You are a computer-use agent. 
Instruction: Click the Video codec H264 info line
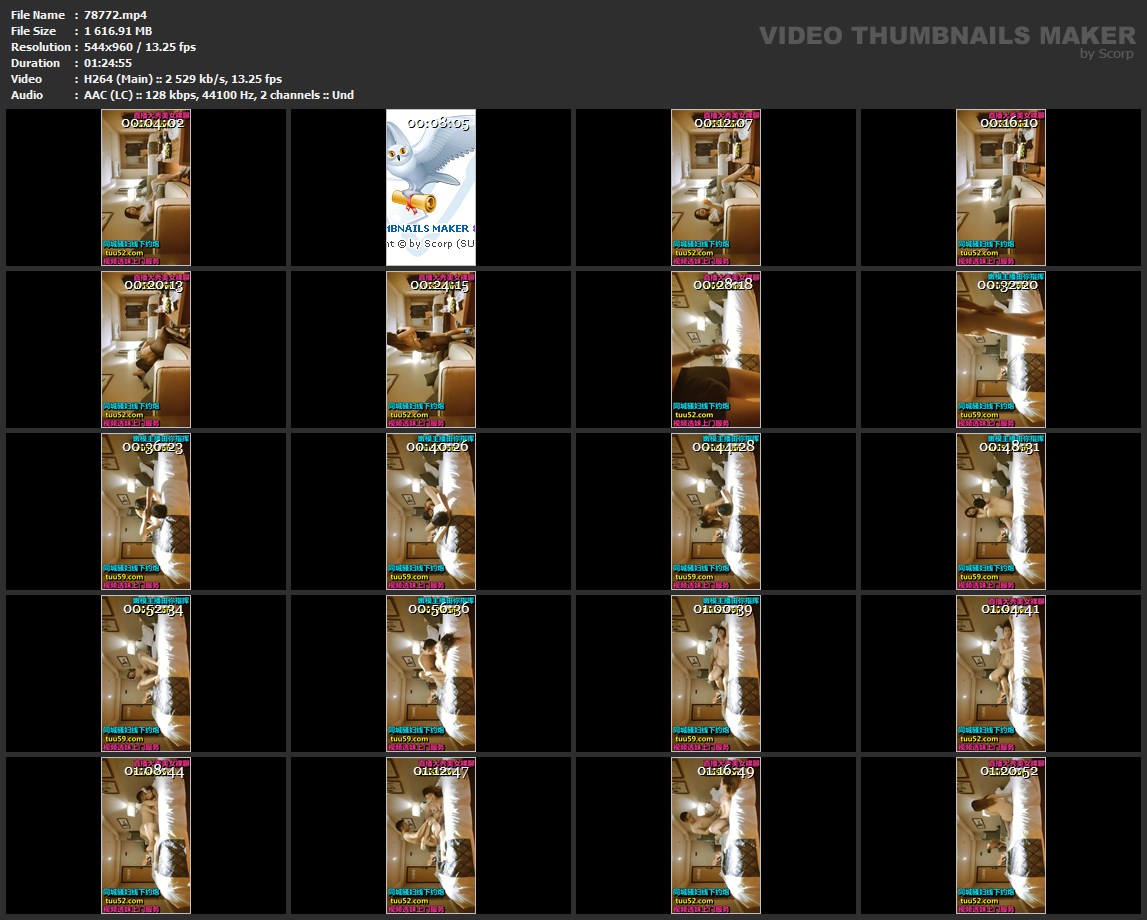(182, 79)
